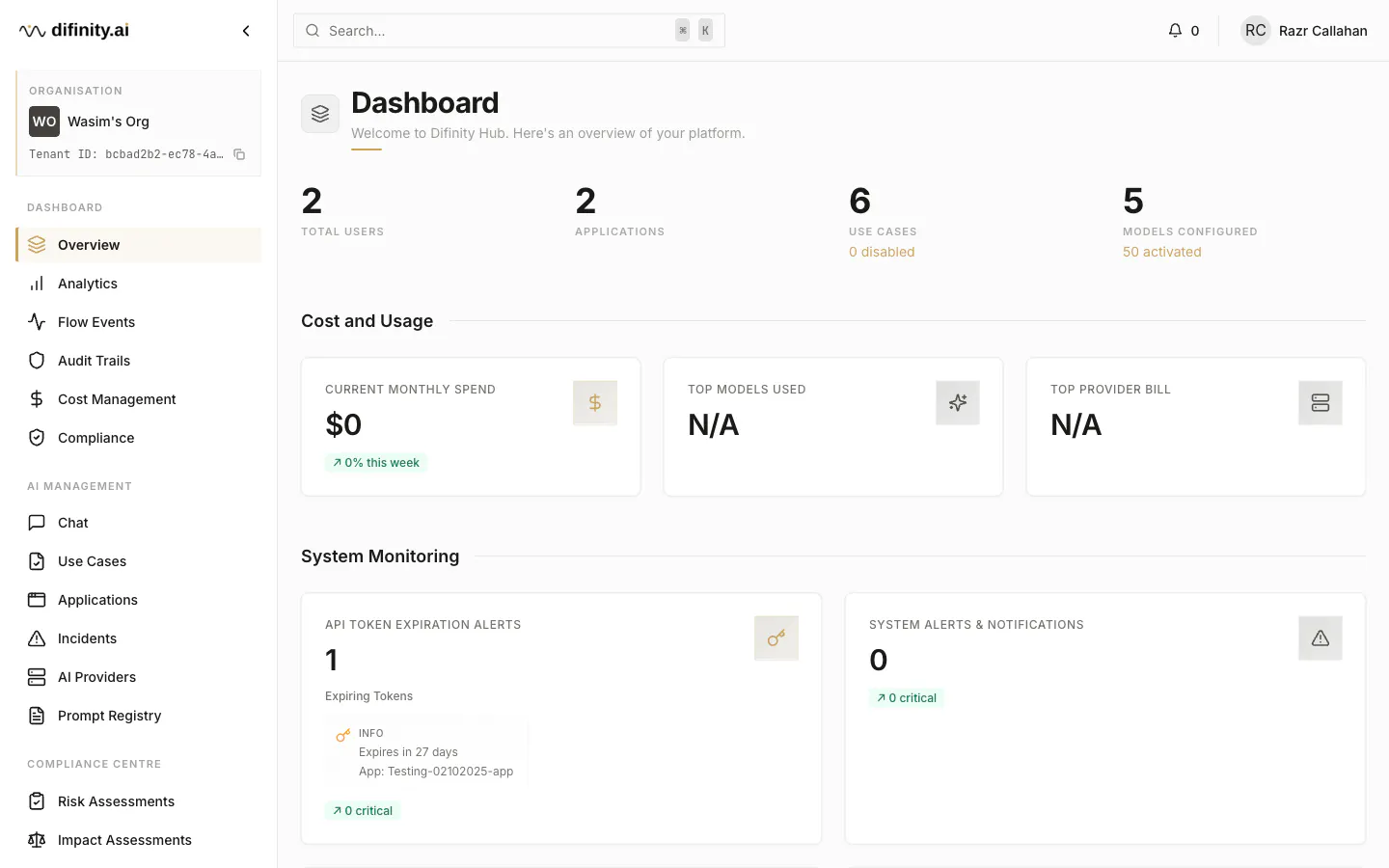The width and height of the screenshot is (1389, 868).
Task: Navigate to AI Providers
Action: 139,677
